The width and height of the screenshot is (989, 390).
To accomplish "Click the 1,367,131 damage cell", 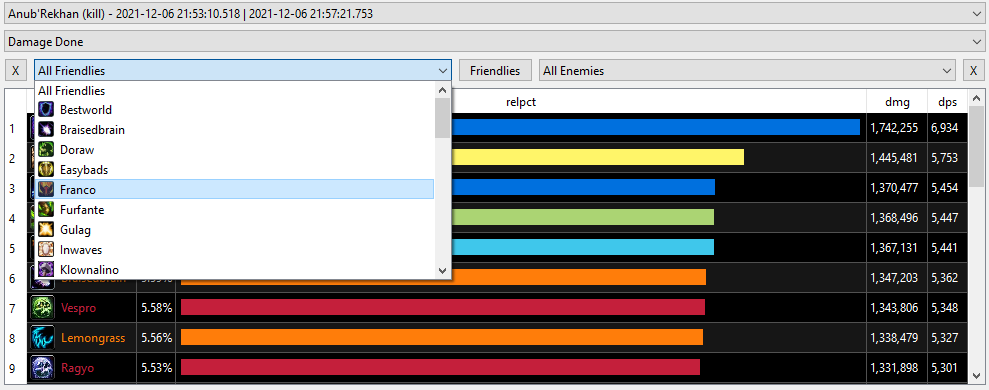I will pos(897,248).
